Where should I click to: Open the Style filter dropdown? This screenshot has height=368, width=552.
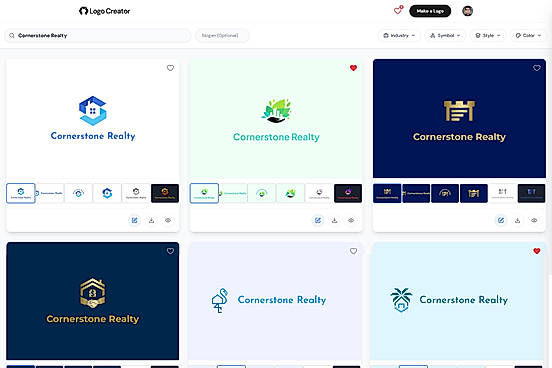pyautogui.click(x=488, y=36)
